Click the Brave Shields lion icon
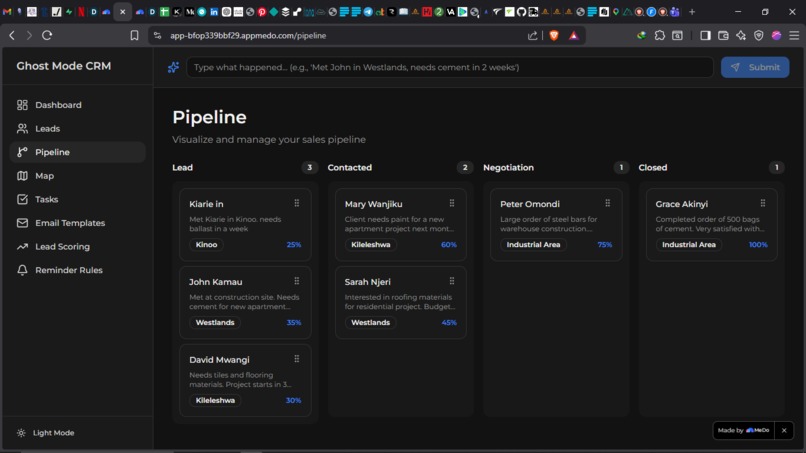Screen dimensions: 806x453 pos(554,35)
